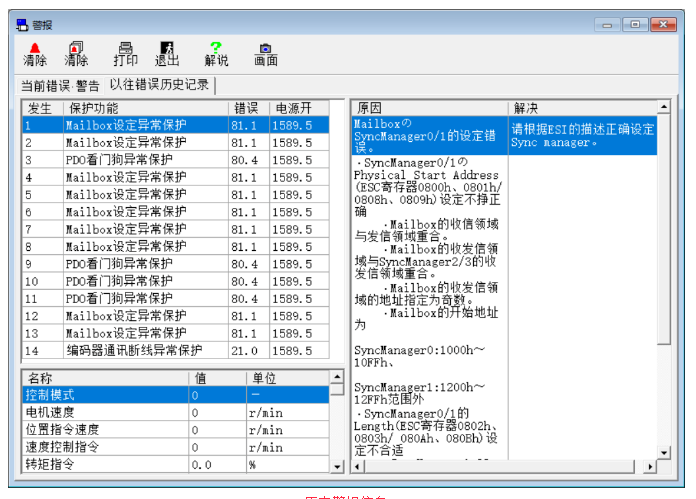Image resolution: width=696 pixels, height=499 pixels.
Task: Select history row 4 Mailbox设定异常保护
Action: (176, 177)
